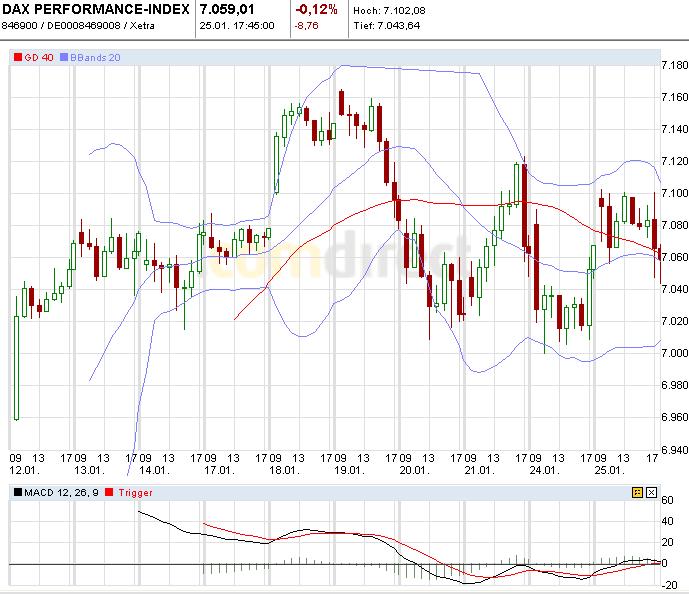Click the MACD axis label -20
Image resolution: width=689 pixels, height=594 pixels.
click(x=670, y=585)
